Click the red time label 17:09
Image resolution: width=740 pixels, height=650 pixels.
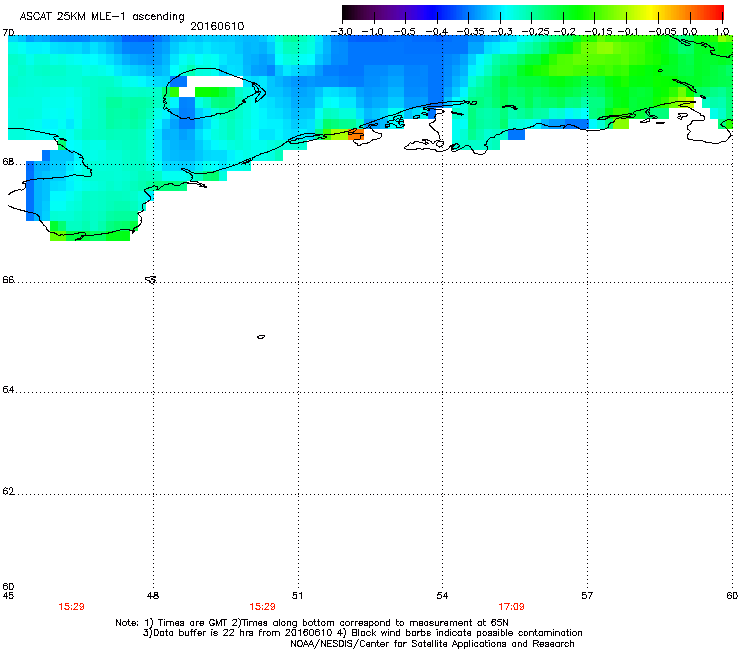[x=512, y=607]
